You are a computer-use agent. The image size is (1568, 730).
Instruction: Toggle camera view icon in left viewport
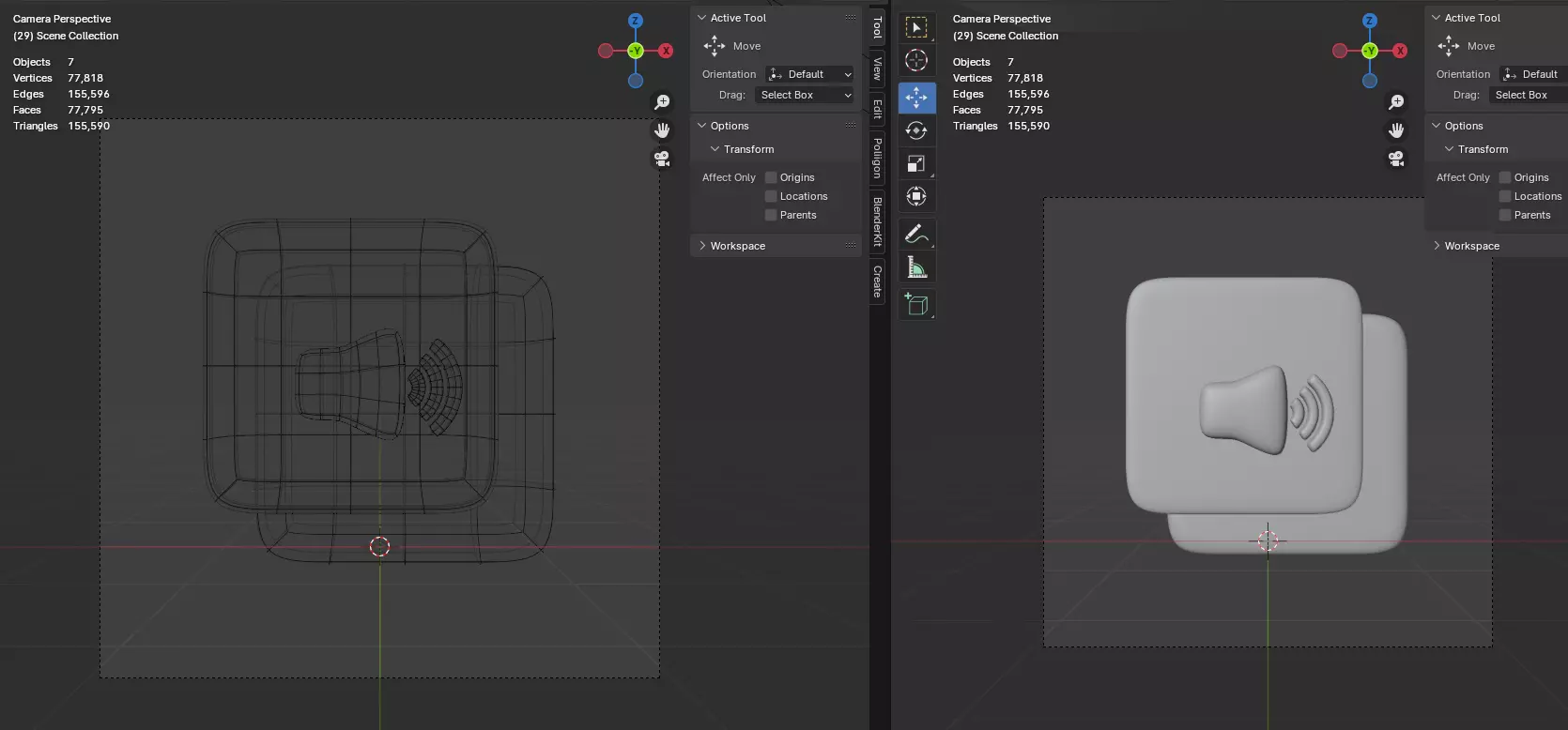662,159
